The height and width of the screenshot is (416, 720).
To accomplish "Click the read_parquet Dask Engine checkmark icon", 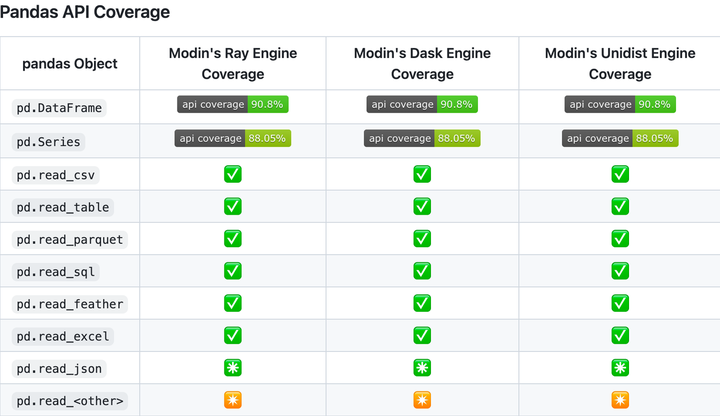I will (x=422, y=239).
